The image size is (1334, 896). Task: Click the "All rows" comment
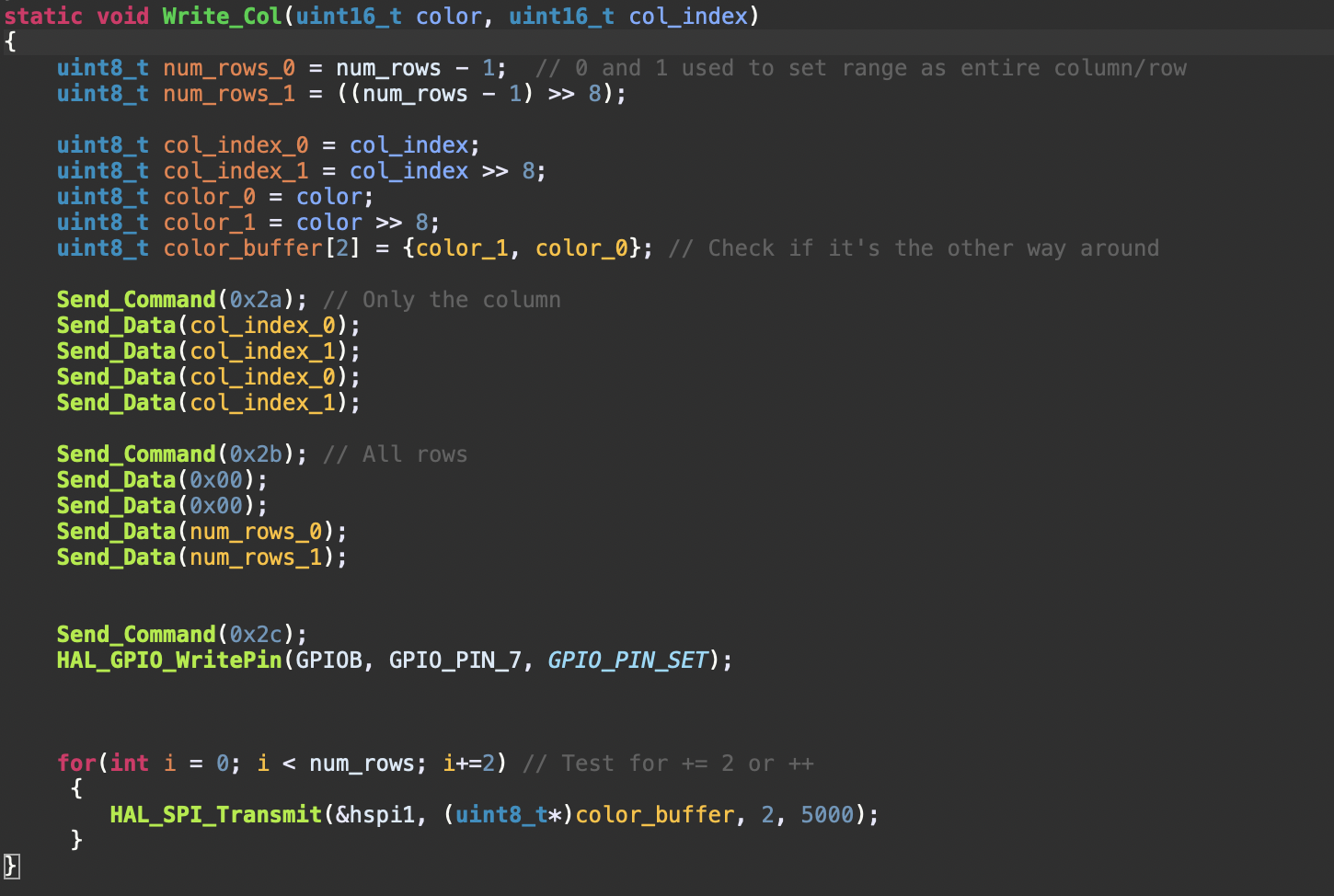396,454
